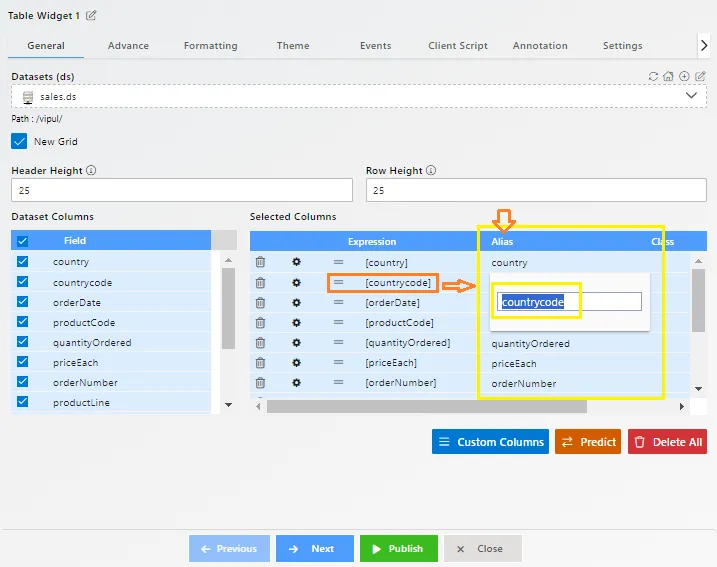This screenshot has width=717, height=567.
Task: Grab reorder handle for [orderDate] row
Action: [x=338, y=302]
